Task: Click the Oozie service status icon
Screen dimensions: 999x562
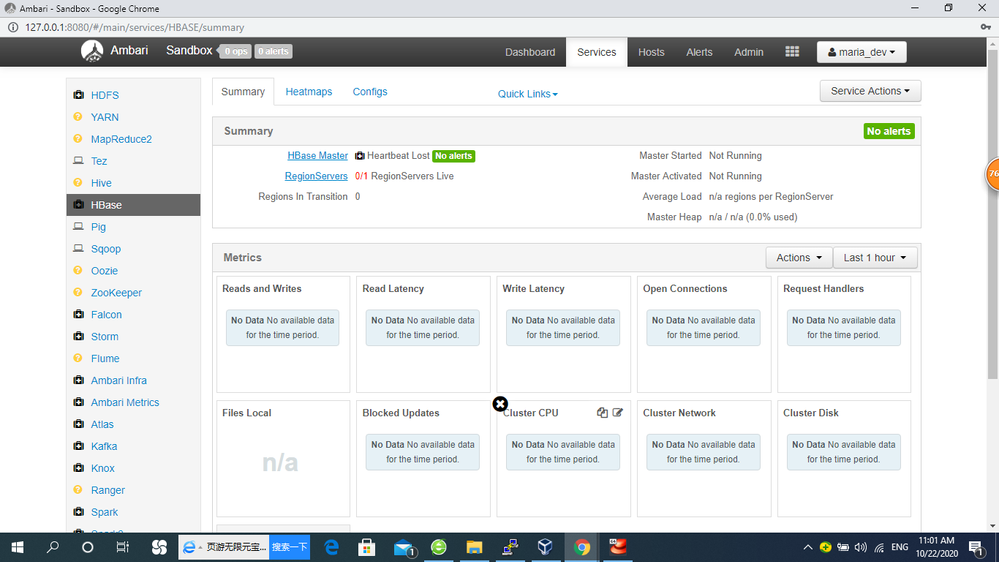Action: pyautogui.click(x=78, y=270)
